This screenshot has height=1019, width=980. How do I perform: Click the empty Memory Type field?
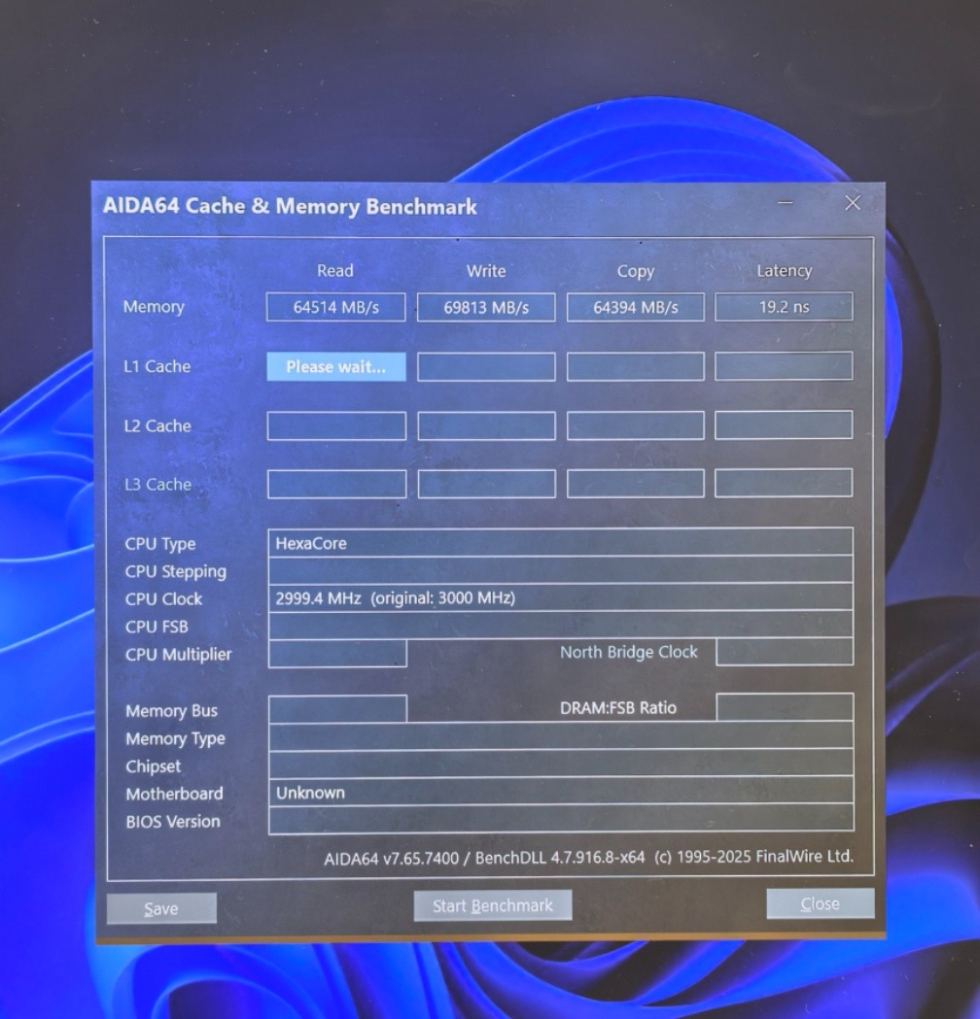(561, 736)
